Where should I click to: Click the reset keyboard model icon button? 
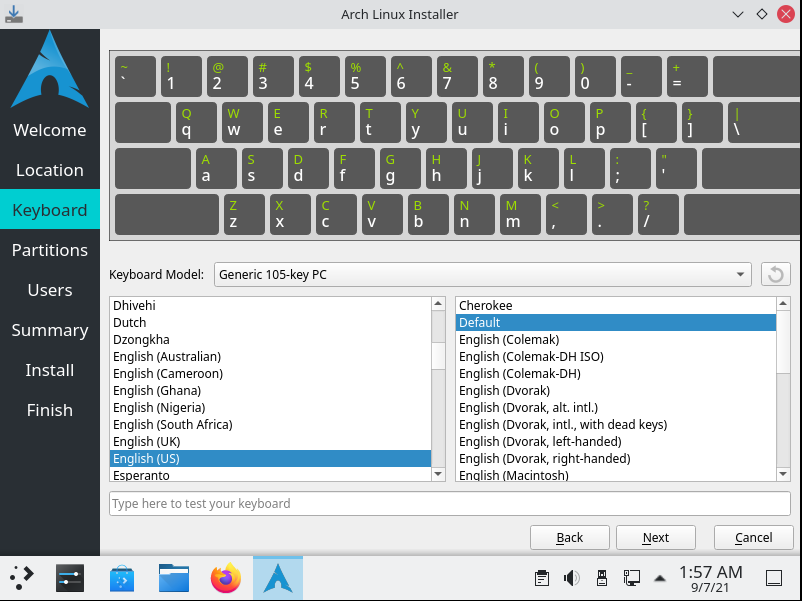[x=775, y=274]
